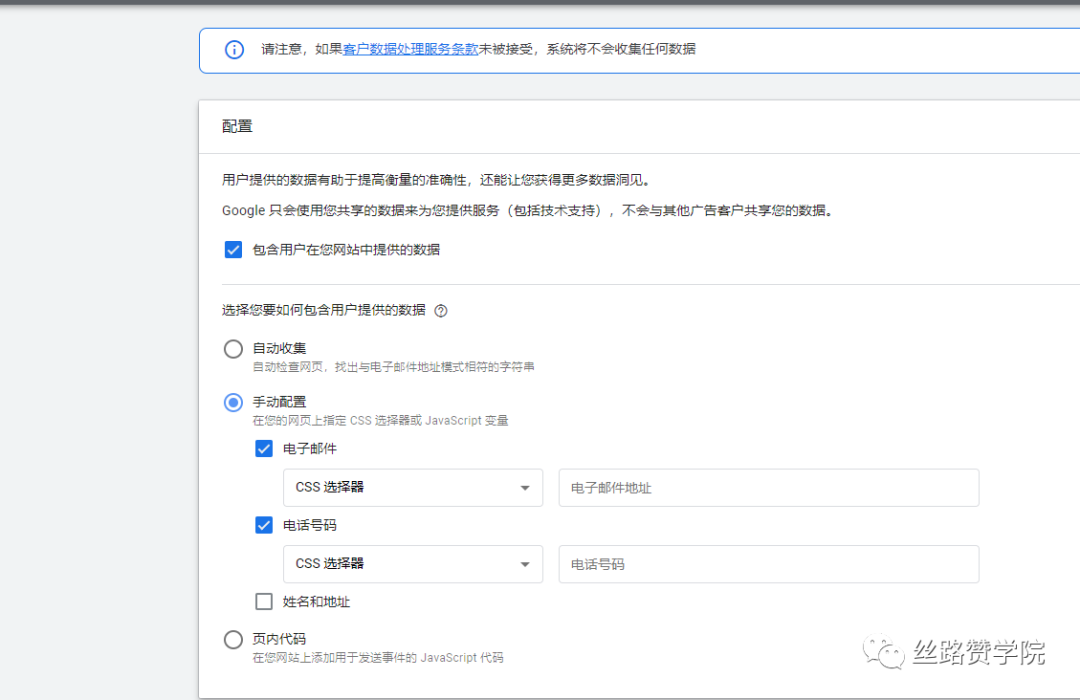Click the question mark help icon beside the heading
Screen dimensions: 1080x700
coord(440,310)
